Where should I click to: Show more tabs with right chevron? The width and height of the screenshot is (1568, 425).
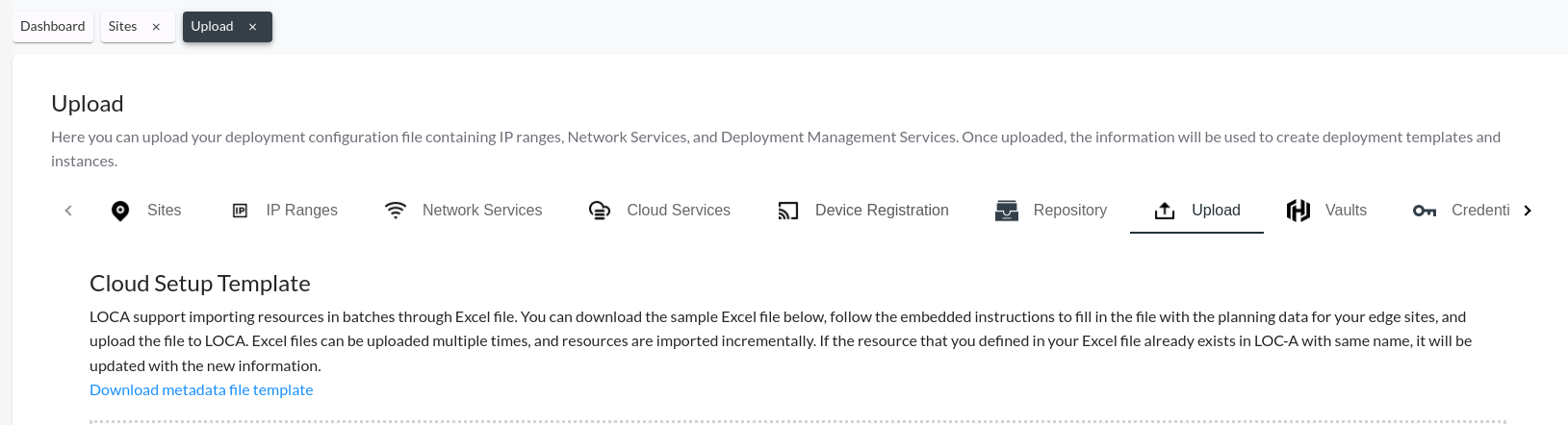[1528, 211]
